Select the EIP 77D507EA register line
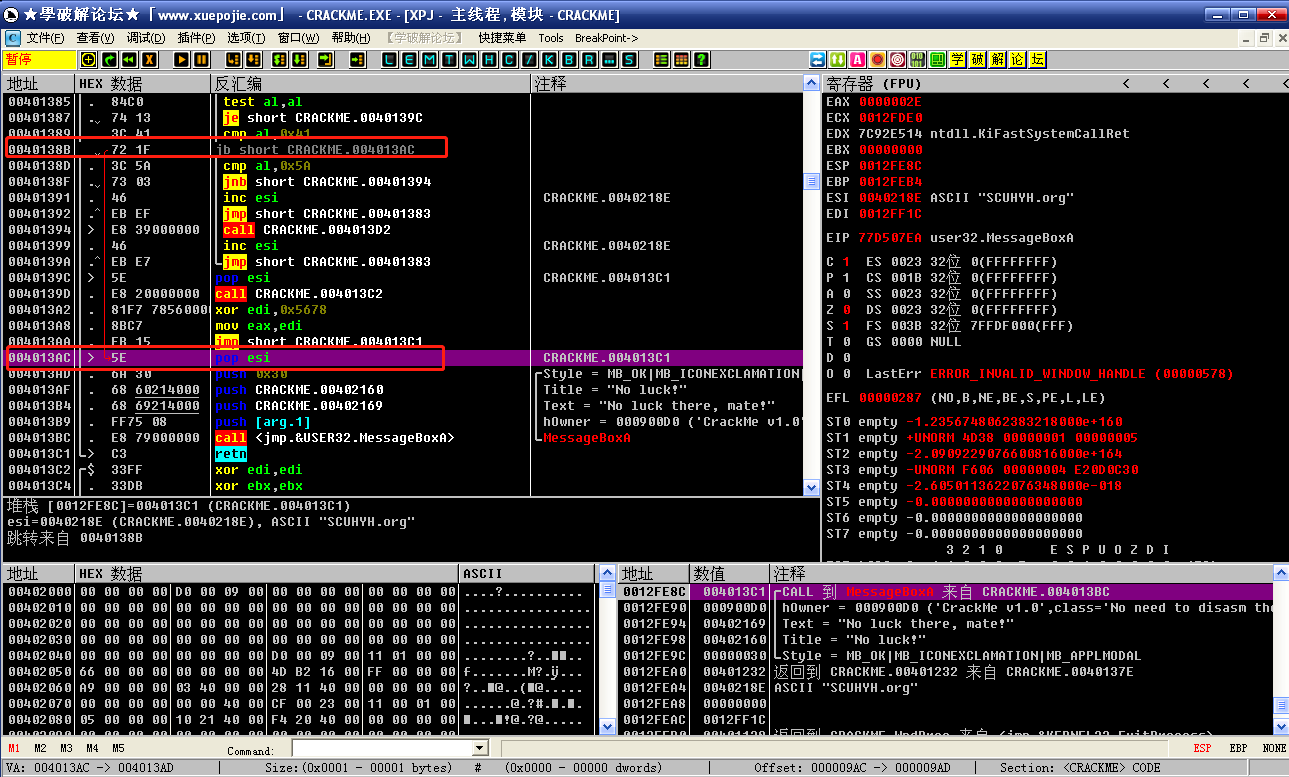The height and width of the screenshot is (777, 1289). tap(949, 238)
